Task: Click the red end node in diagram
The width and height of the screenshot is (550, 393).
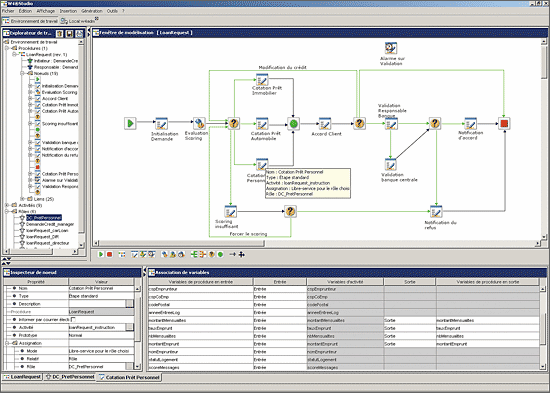Action: [x=504, y=124]
